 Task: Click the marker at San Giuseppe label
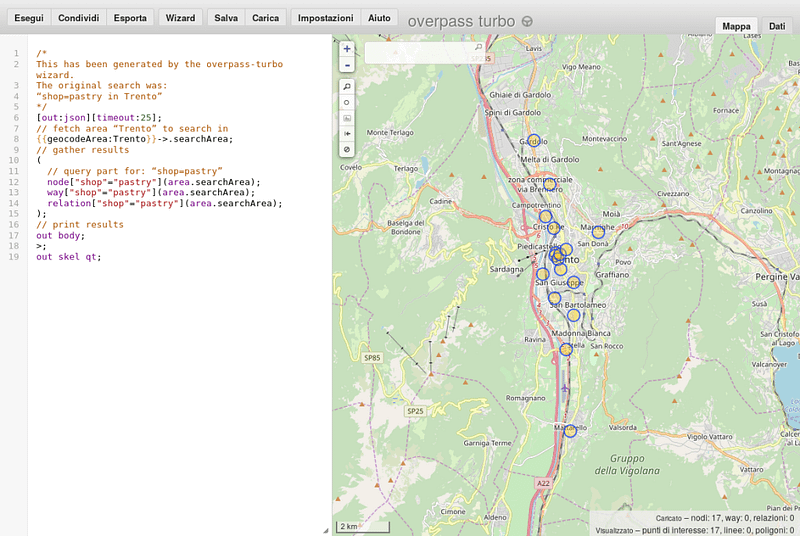coord(573,282)
